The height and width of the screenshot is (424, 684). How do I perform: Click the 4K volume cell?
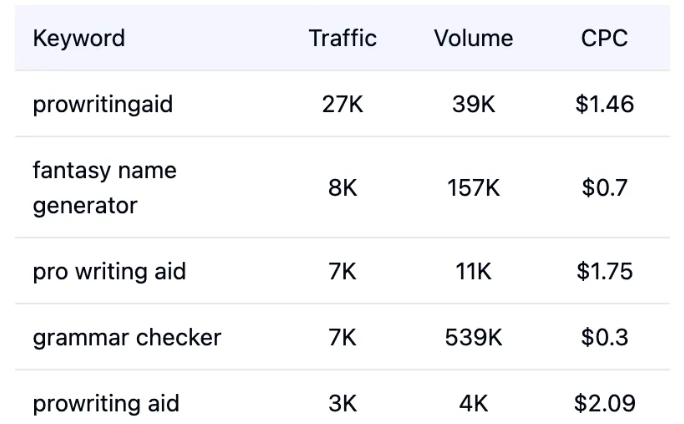(x=473, y=404)
